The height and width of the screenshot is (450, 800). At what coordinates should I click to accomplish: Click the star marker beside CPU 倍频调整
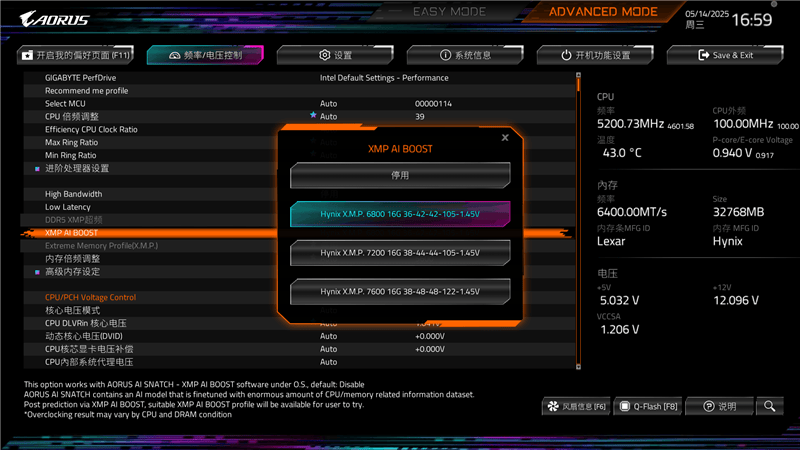pos(313,115)
